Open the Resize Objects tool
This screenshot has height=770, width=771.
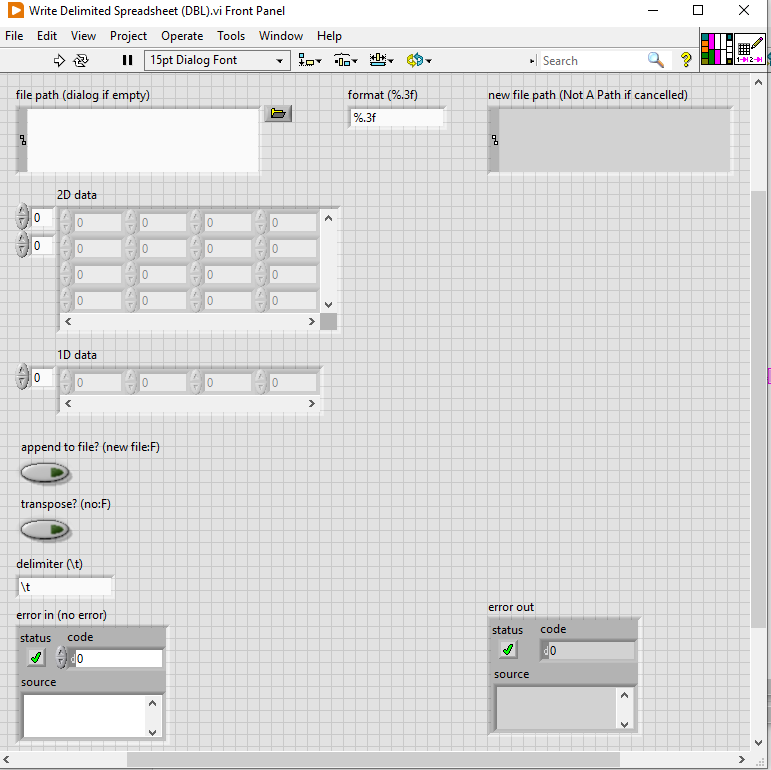(382, 60)
